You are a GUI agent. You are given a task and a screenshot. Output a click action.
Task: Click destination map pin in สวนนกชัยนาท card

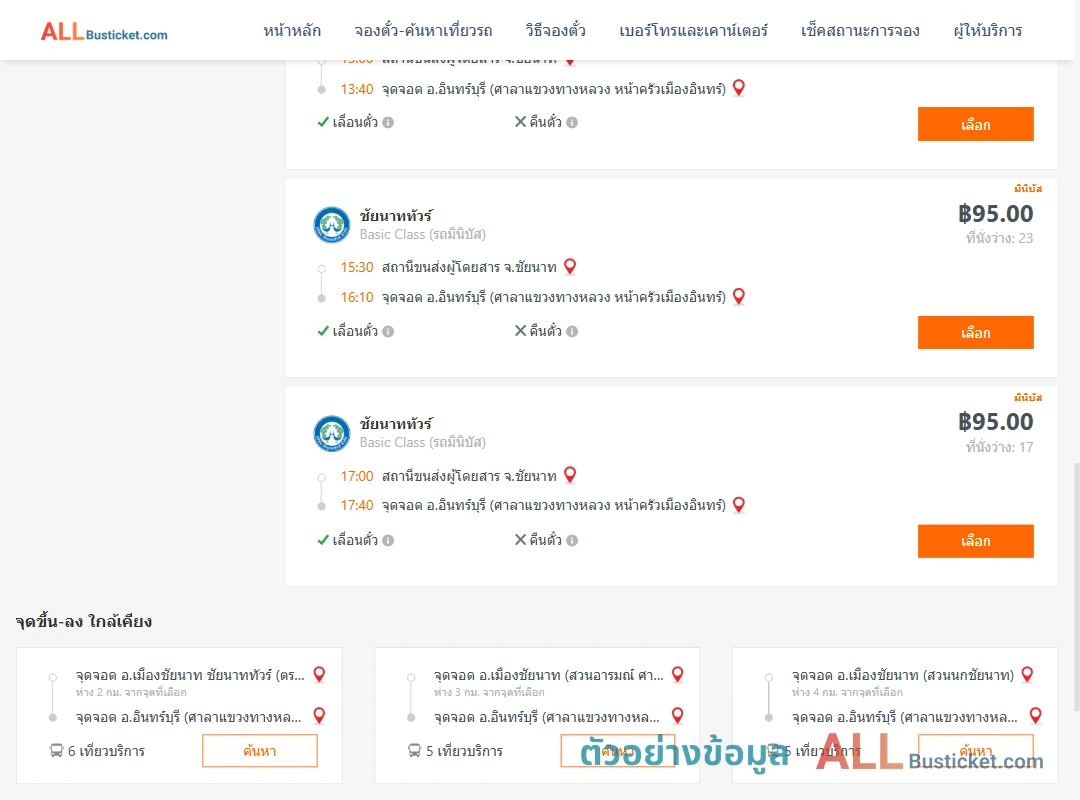[1035, 716]
